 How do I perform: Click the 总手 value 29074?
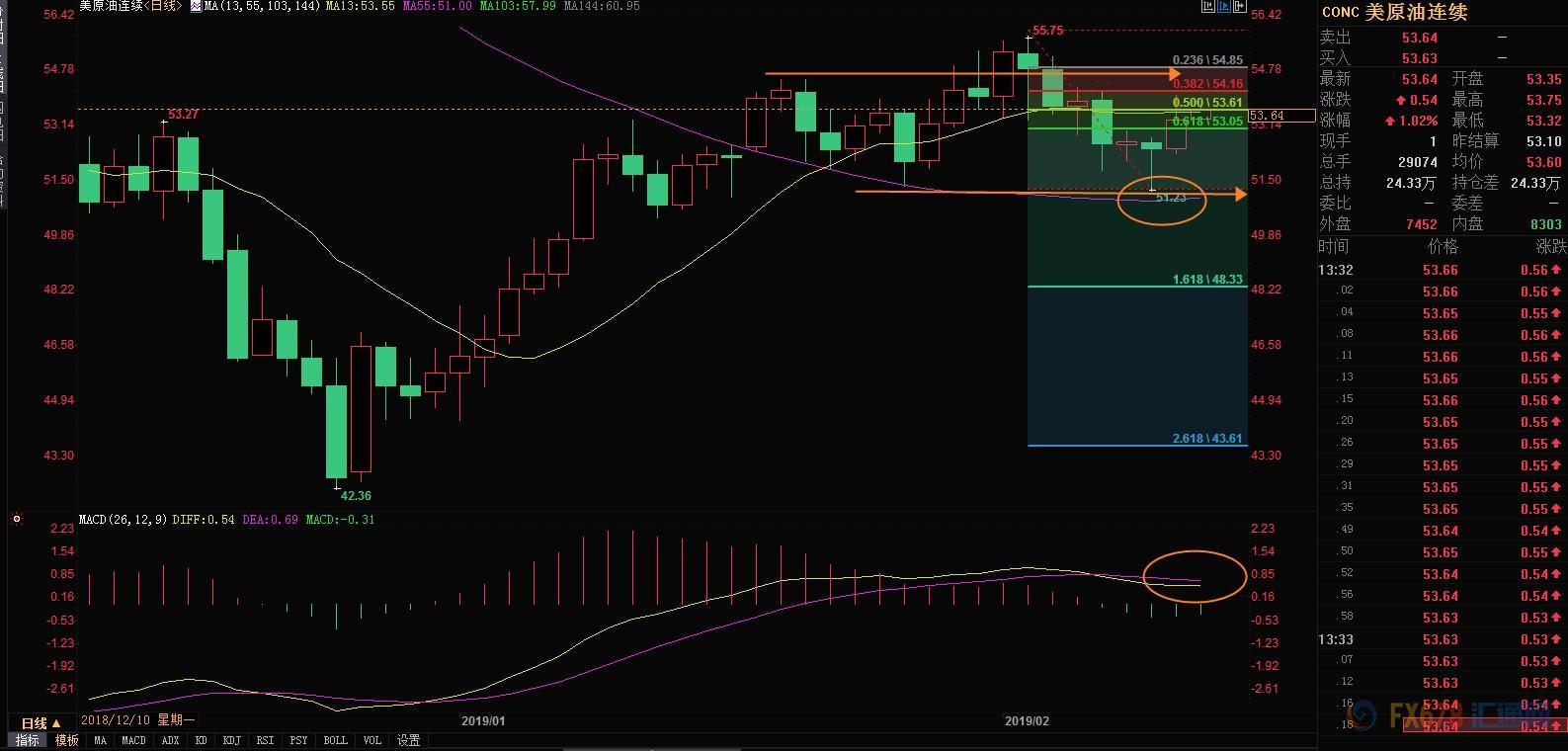[x=1418, y=162]
